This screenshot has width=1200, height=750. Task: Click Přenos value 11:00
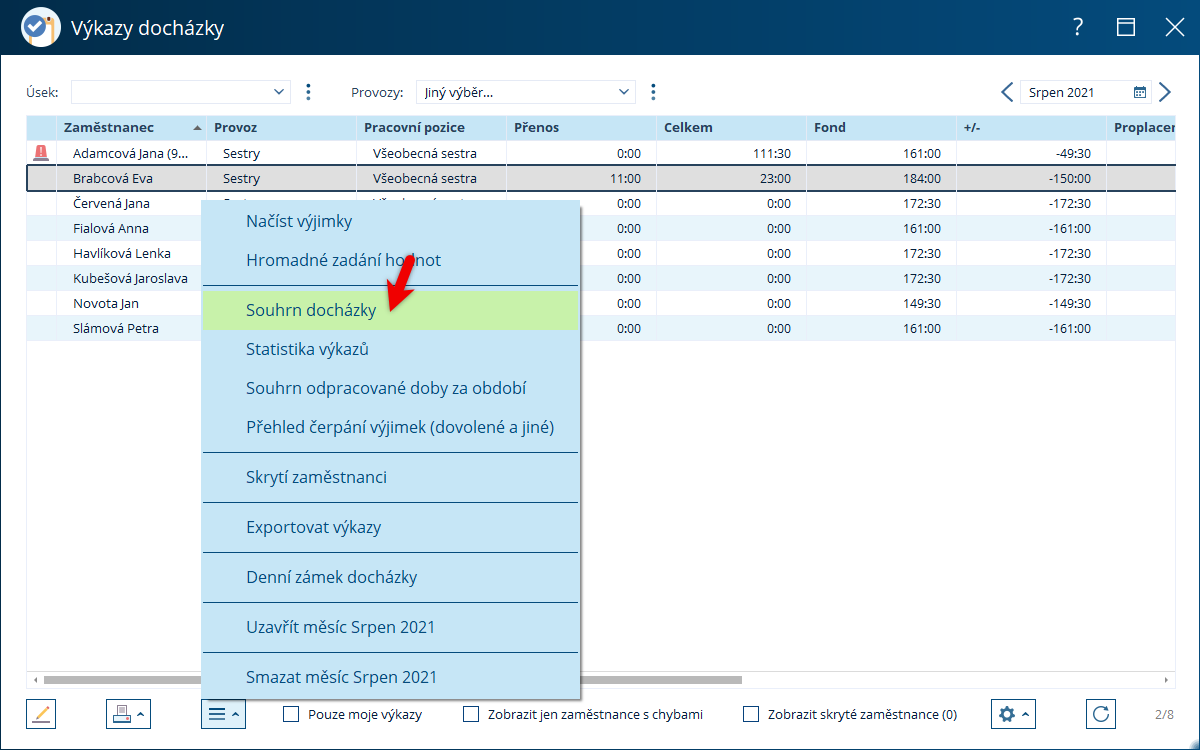(x=625, y=178)
